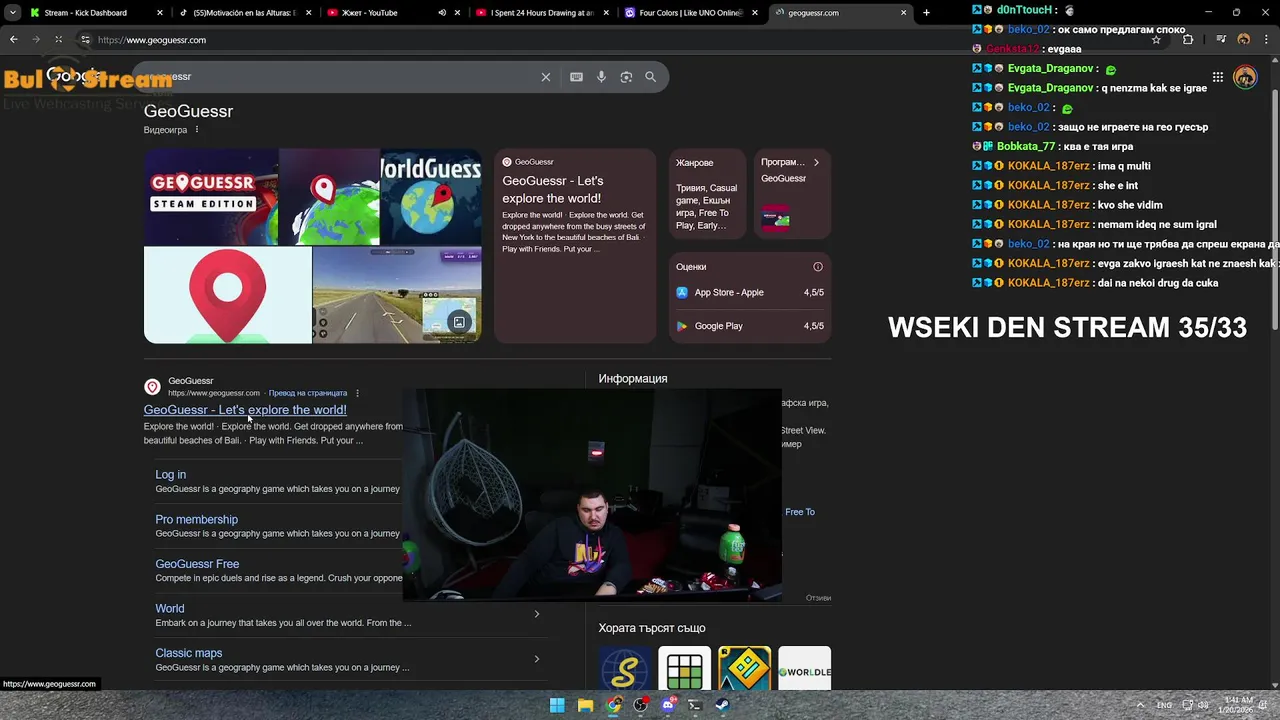Open the street view road thumbnail
The image size is (1280, 720).
click(x=397, y=295)
